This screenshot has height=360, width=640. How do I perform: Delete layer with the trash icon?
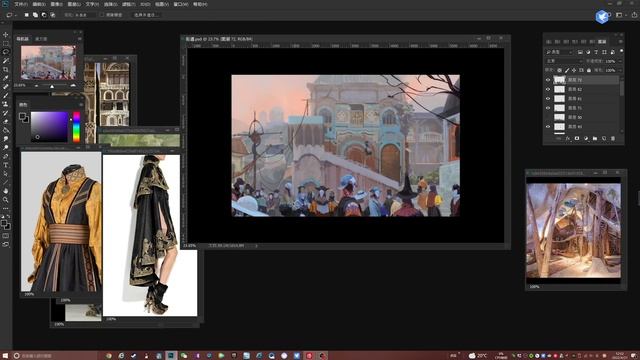pos(613,138)
